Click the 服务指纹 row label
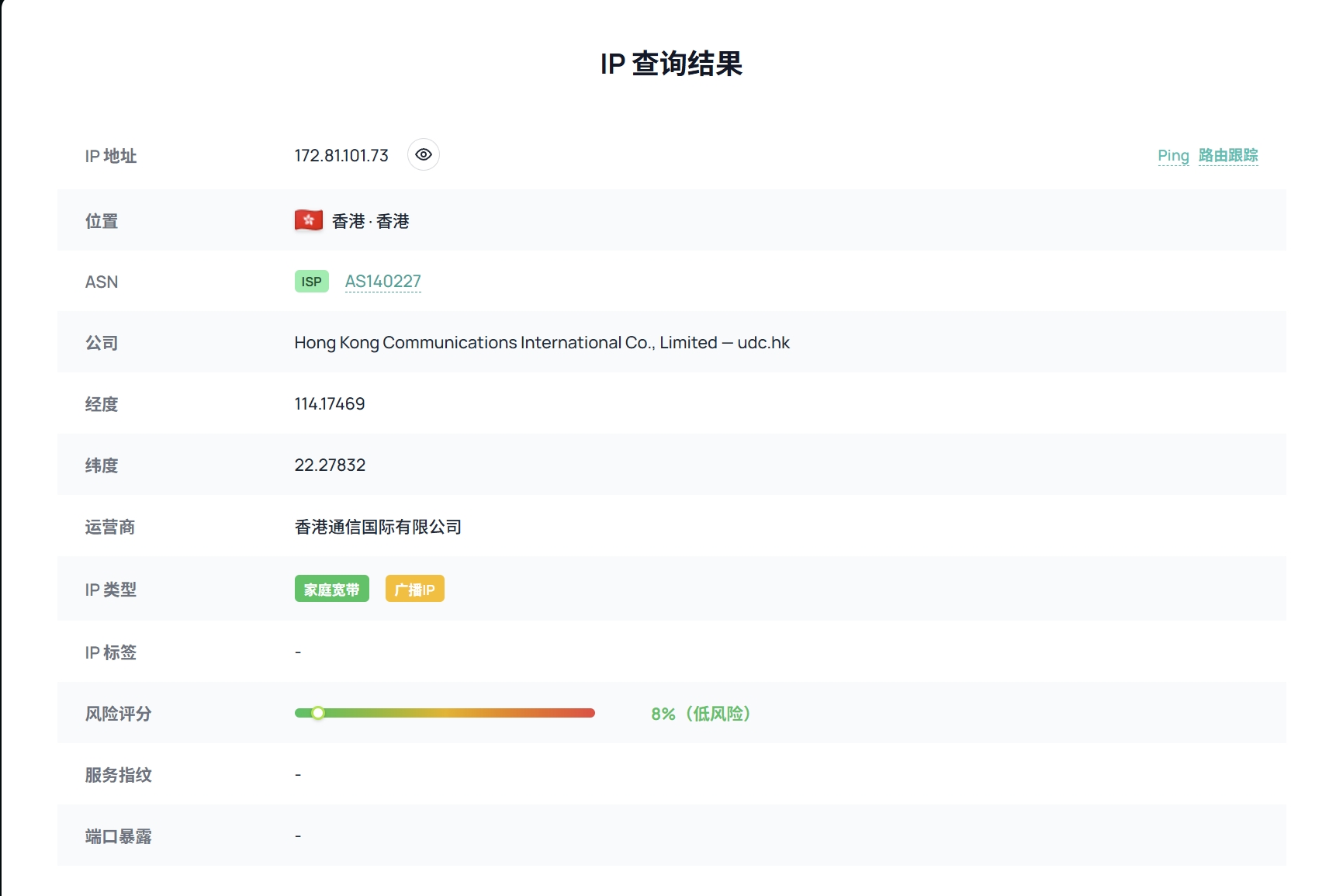 pyautogui.click(x=118, y=775)
